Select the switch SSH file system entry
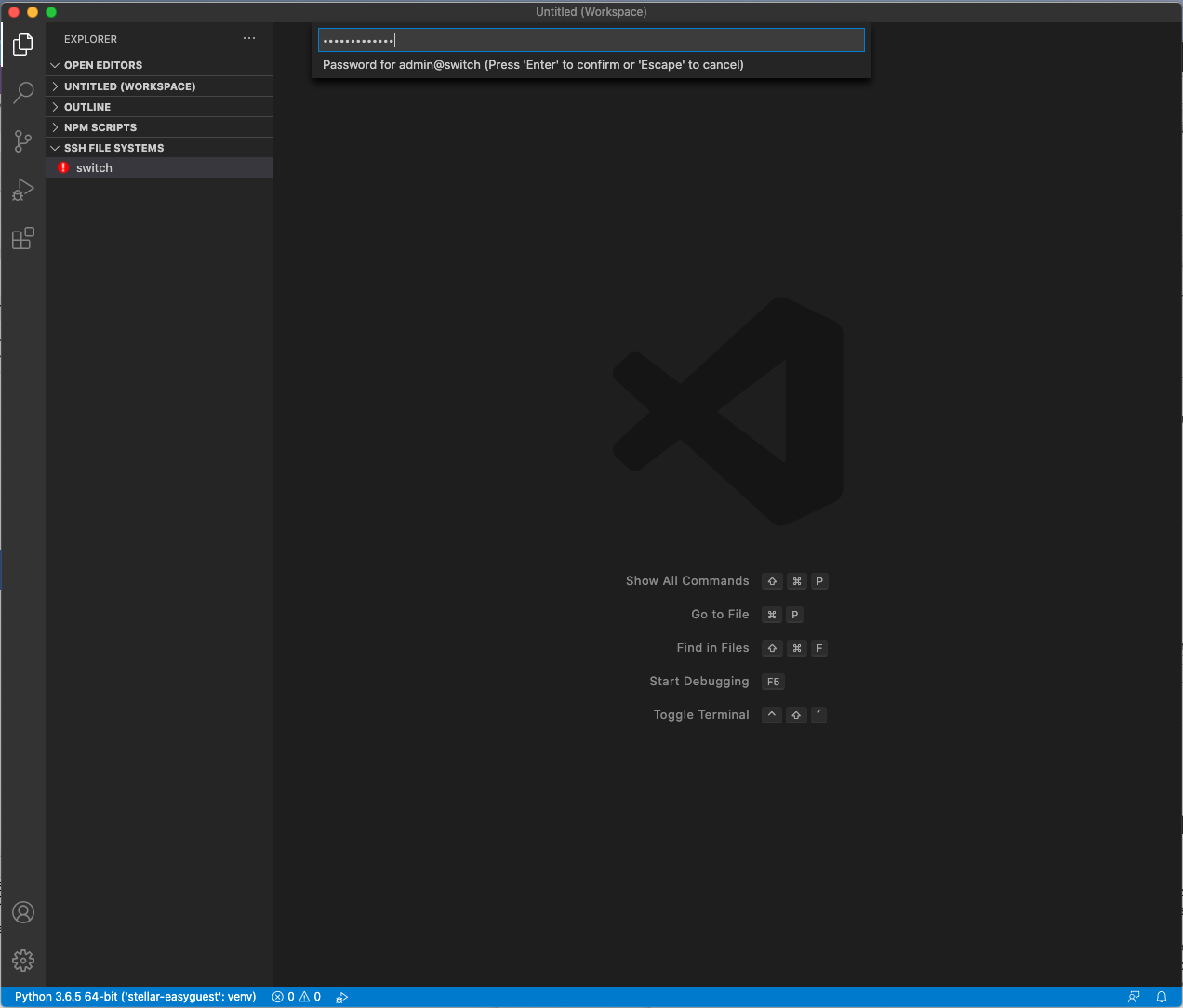 click(x=94, y=168)
